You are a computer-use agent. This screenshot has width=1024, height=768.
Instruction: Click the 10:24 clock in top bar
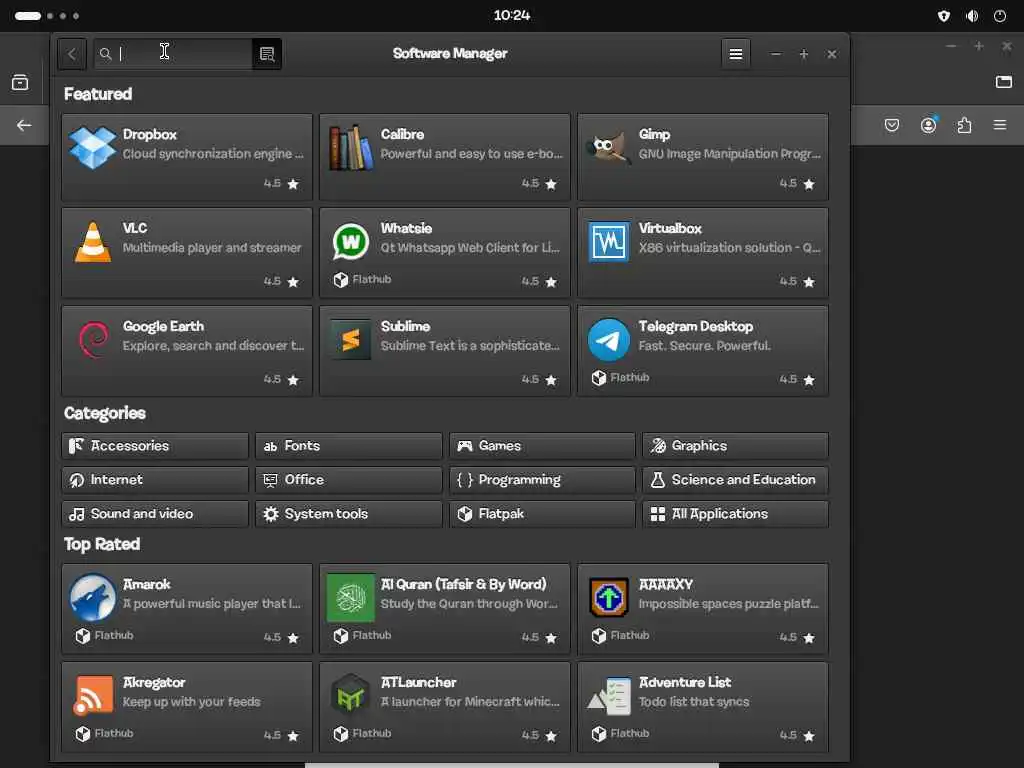tap(512, 15)
